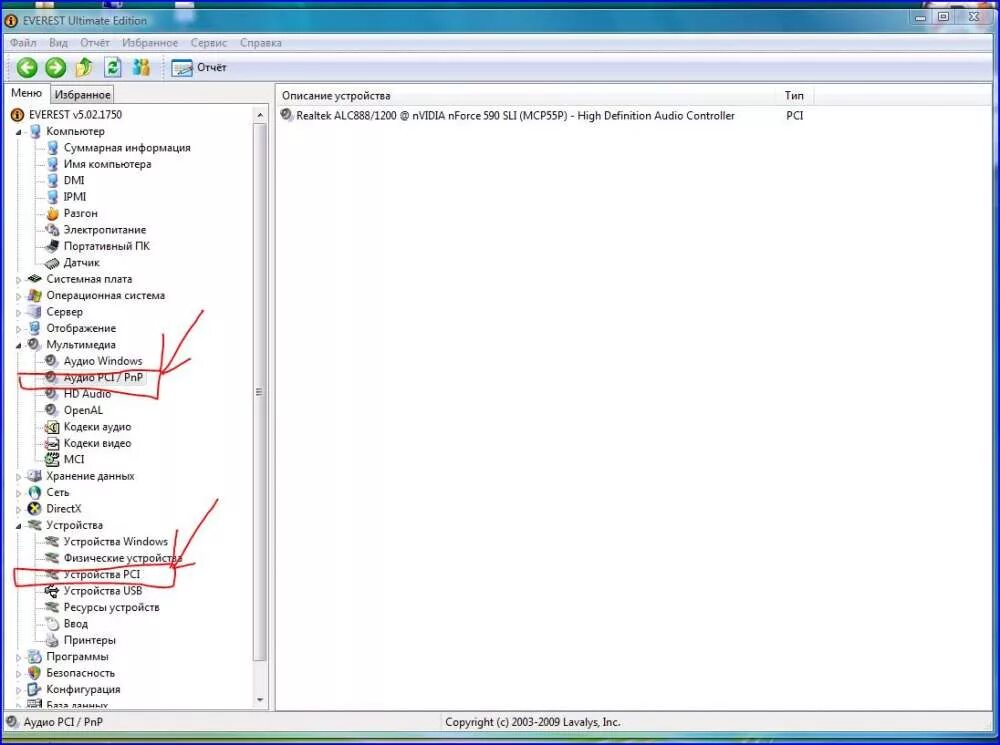Select Устройства Windows tree item
Image resolution: width=1000 pixels, height=745 pixels.
[115, 542]
